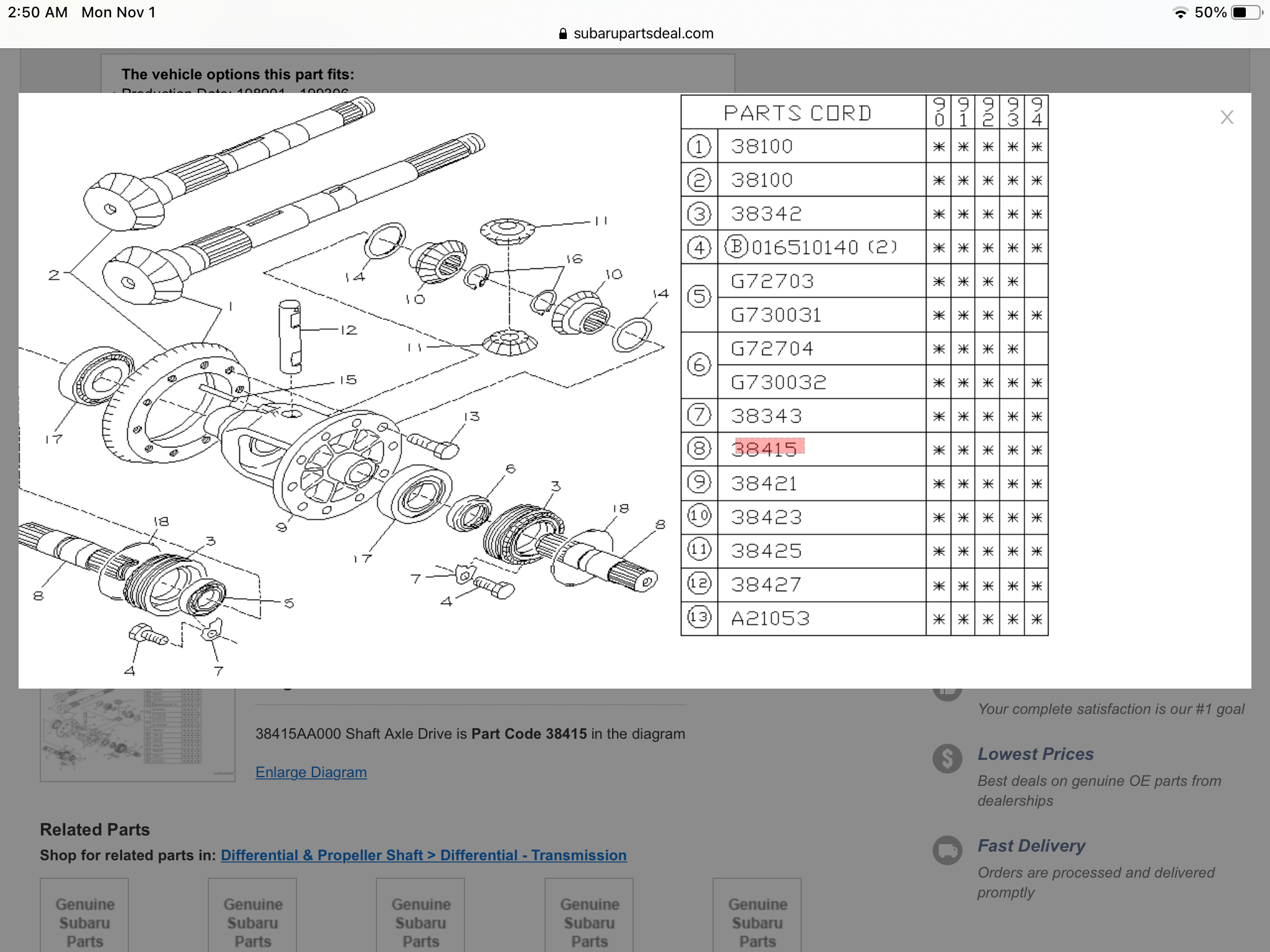Screen dimensions: 1270x952
Task: Tap the battery status icon
Action: click(x=1246, y=13)
